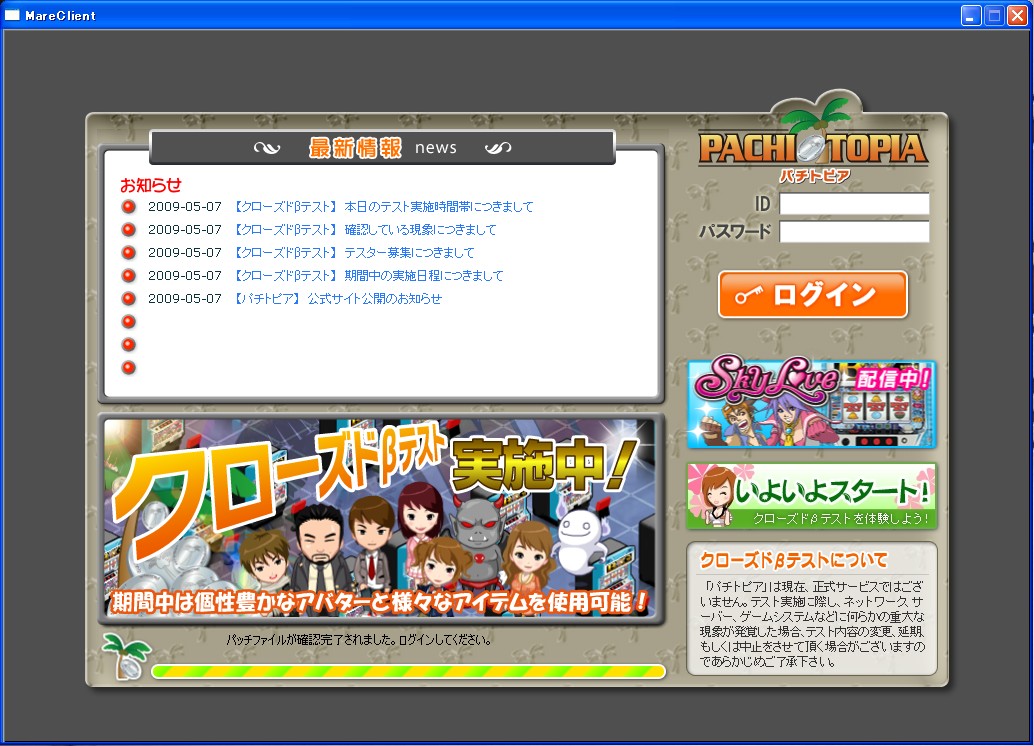
Task: Click the Sky Love 配信中 banner
Action: click(x=811, y=402)
